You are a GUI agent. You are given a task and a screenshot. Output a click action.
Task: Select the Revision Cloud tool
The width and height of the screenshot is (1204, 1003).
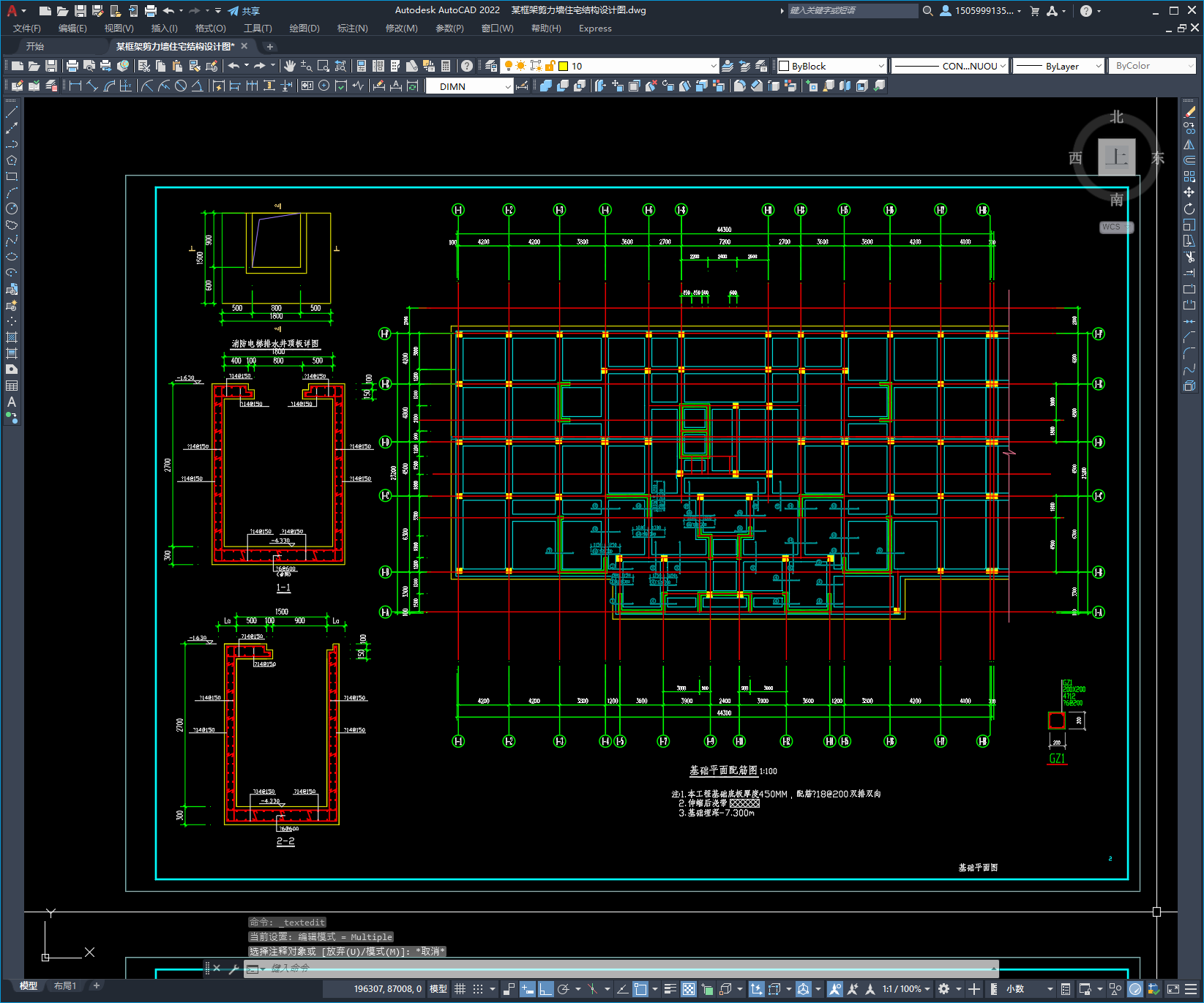coord(12,225)
